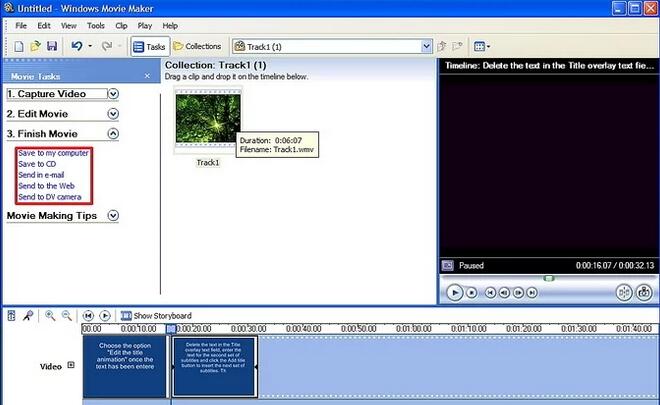Click the monitor Back button
This screenshot has width=660, height=405.
click(x=490, y=293)
